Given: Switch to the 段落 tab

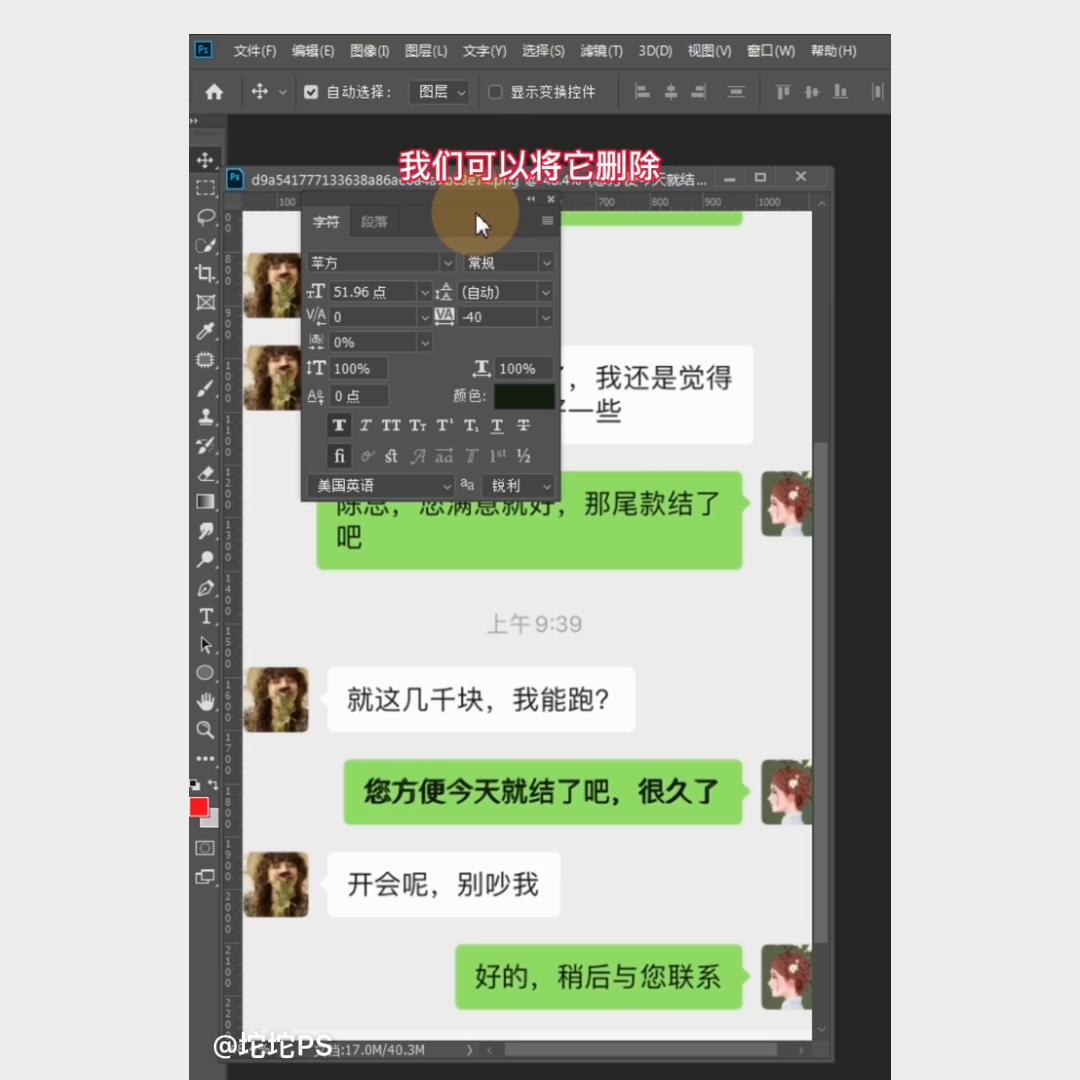Looking at the screenshot, I should tap(374, 222).
